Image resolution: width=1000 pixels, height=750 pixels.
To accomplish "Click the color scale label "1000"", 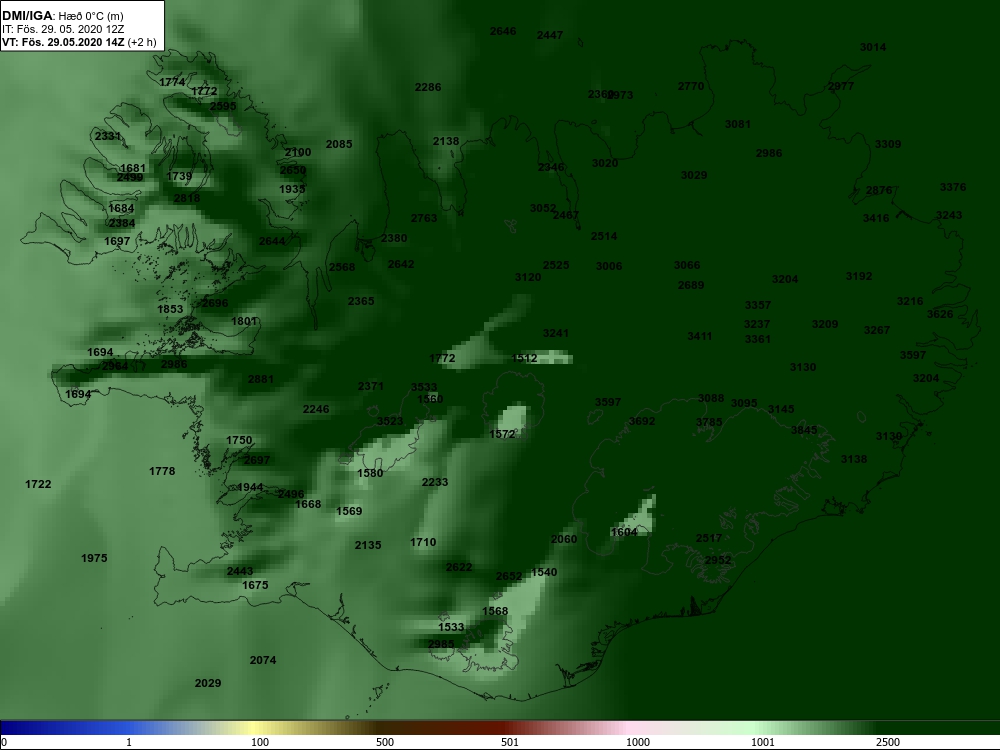I will [638, 742].
